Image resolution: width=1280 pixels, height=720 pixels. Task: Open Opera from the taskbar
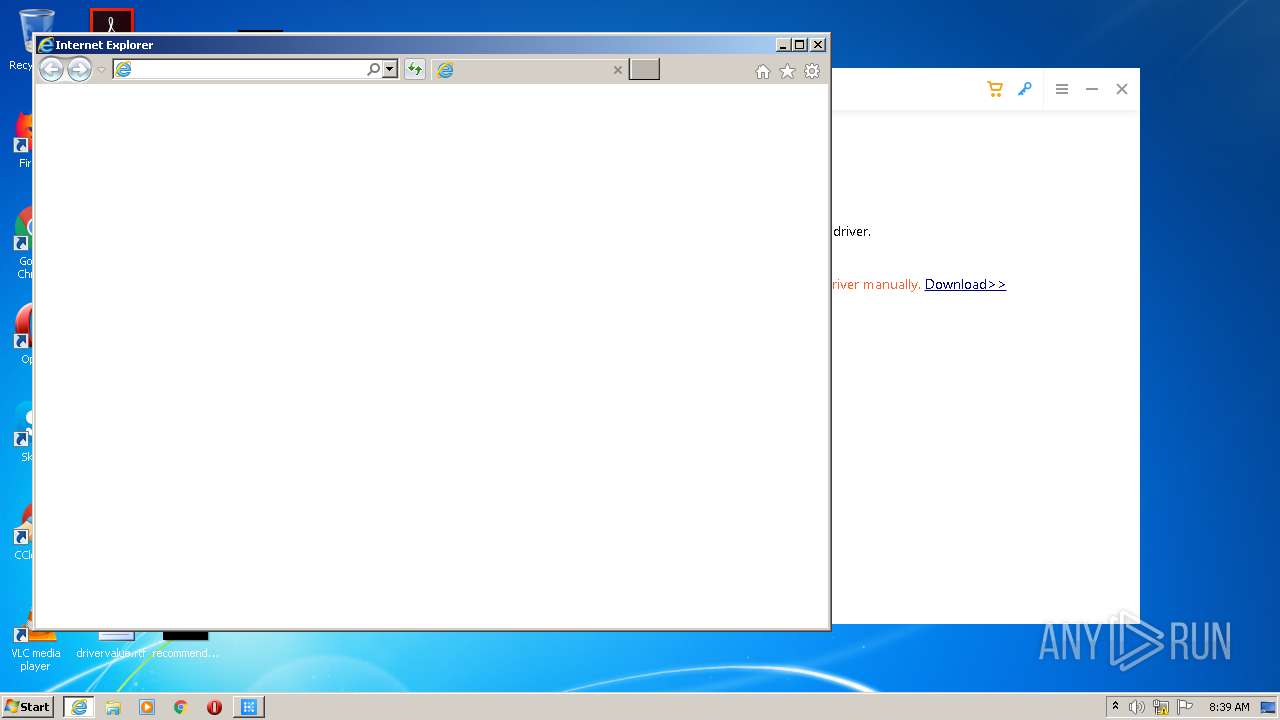click(214, 707)
